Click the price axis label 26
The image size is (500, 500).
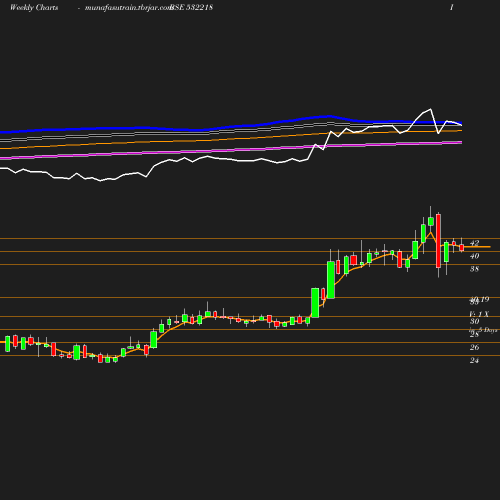(x=474, y=347)
